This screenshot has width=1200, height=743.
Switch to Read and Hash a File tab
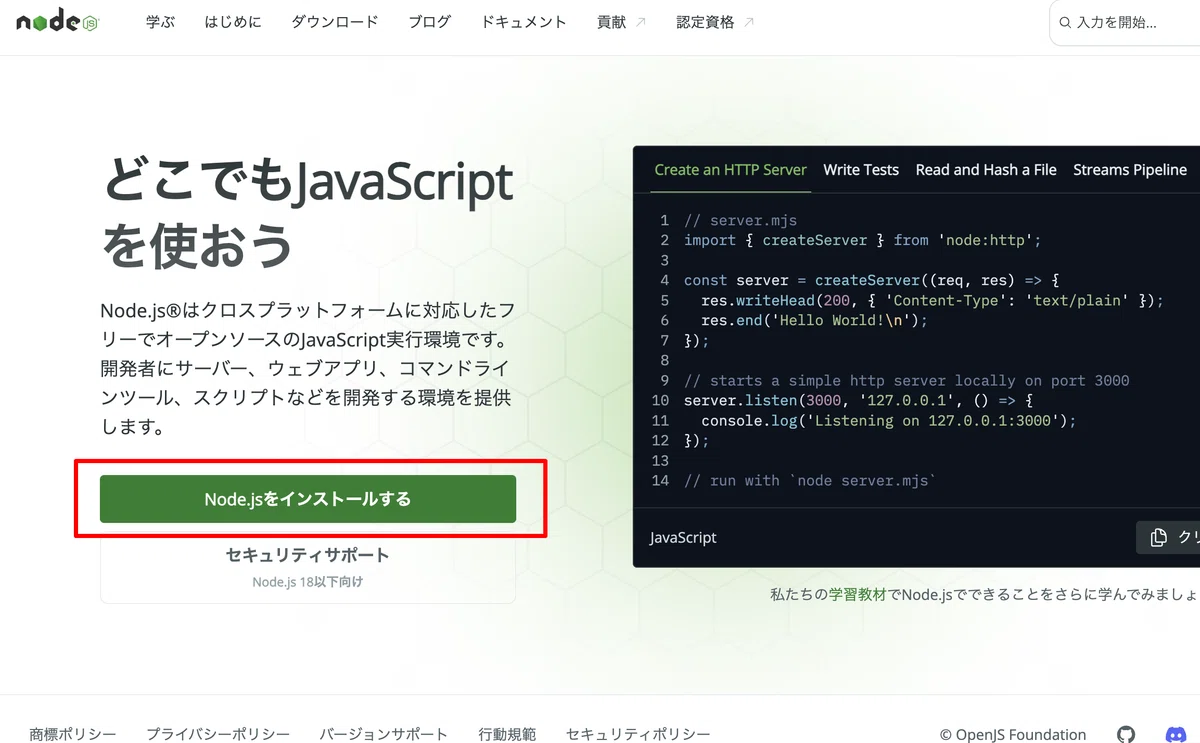(x=986, y=170)
